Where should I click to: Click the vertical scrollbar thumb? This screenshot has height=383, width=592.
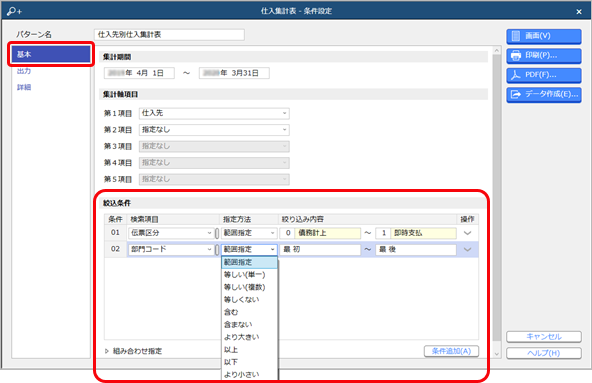[x=497, y=198]
